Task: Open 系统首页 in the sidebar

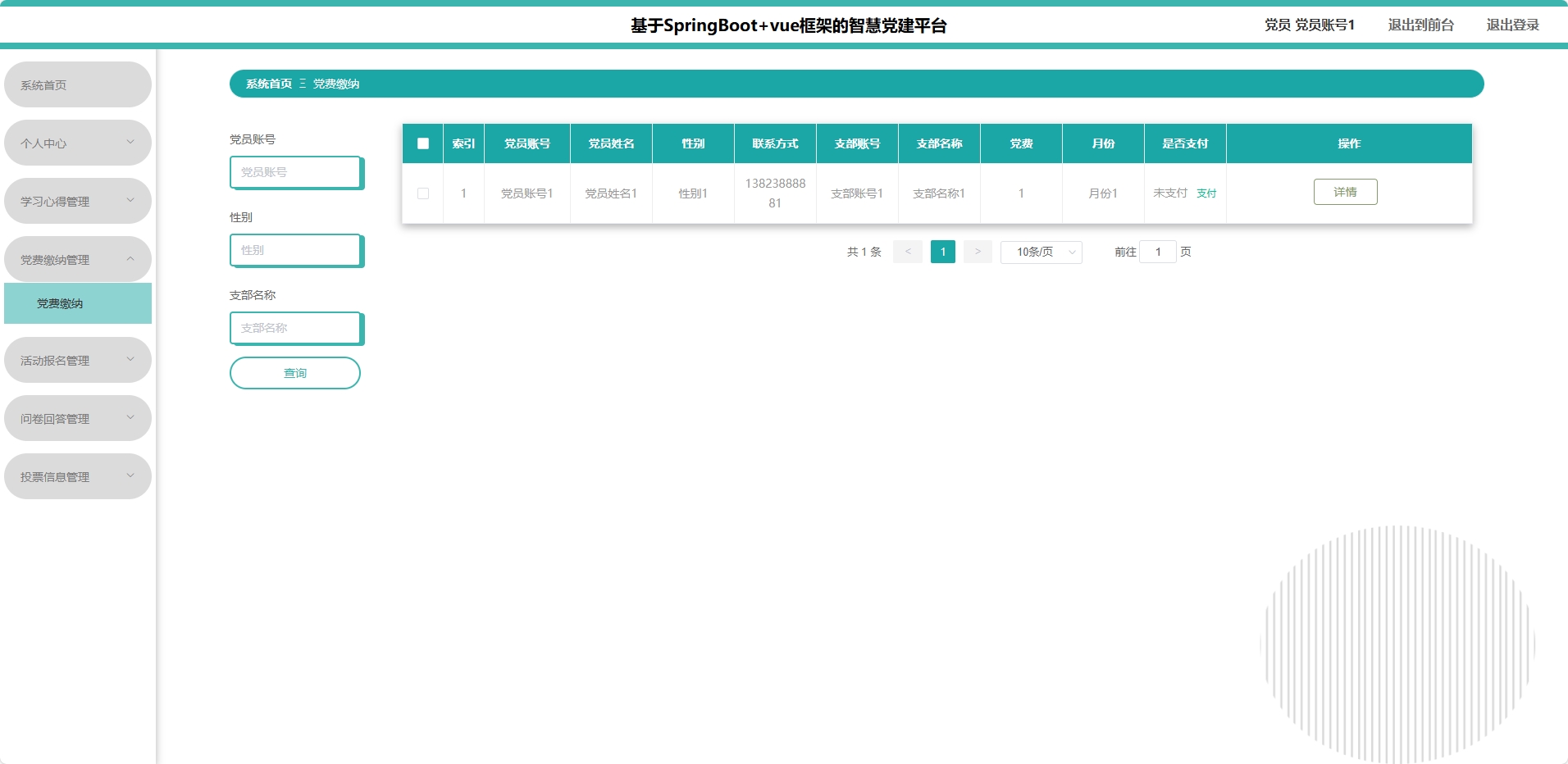Action: click(x=78, y=84)
